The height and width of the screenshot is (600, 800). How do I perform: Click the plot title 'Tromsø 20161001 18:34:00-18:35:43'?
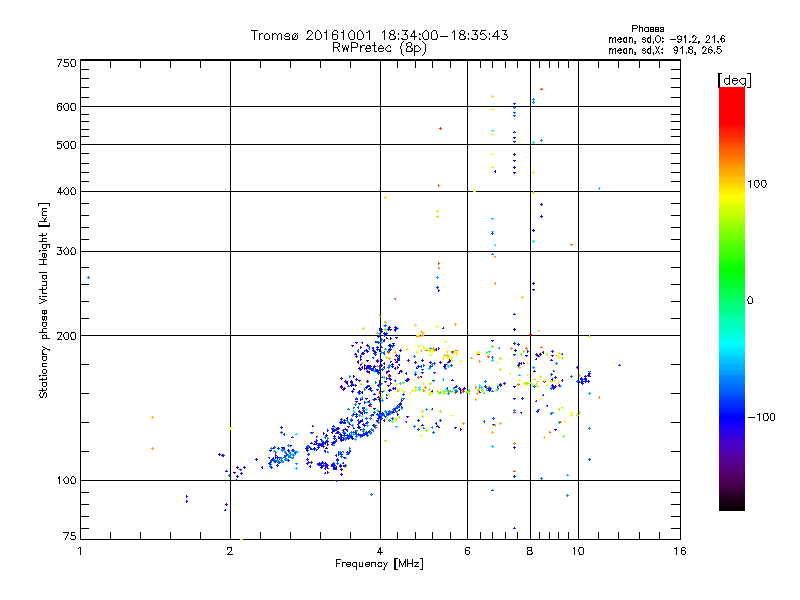(x=379, y=35)
